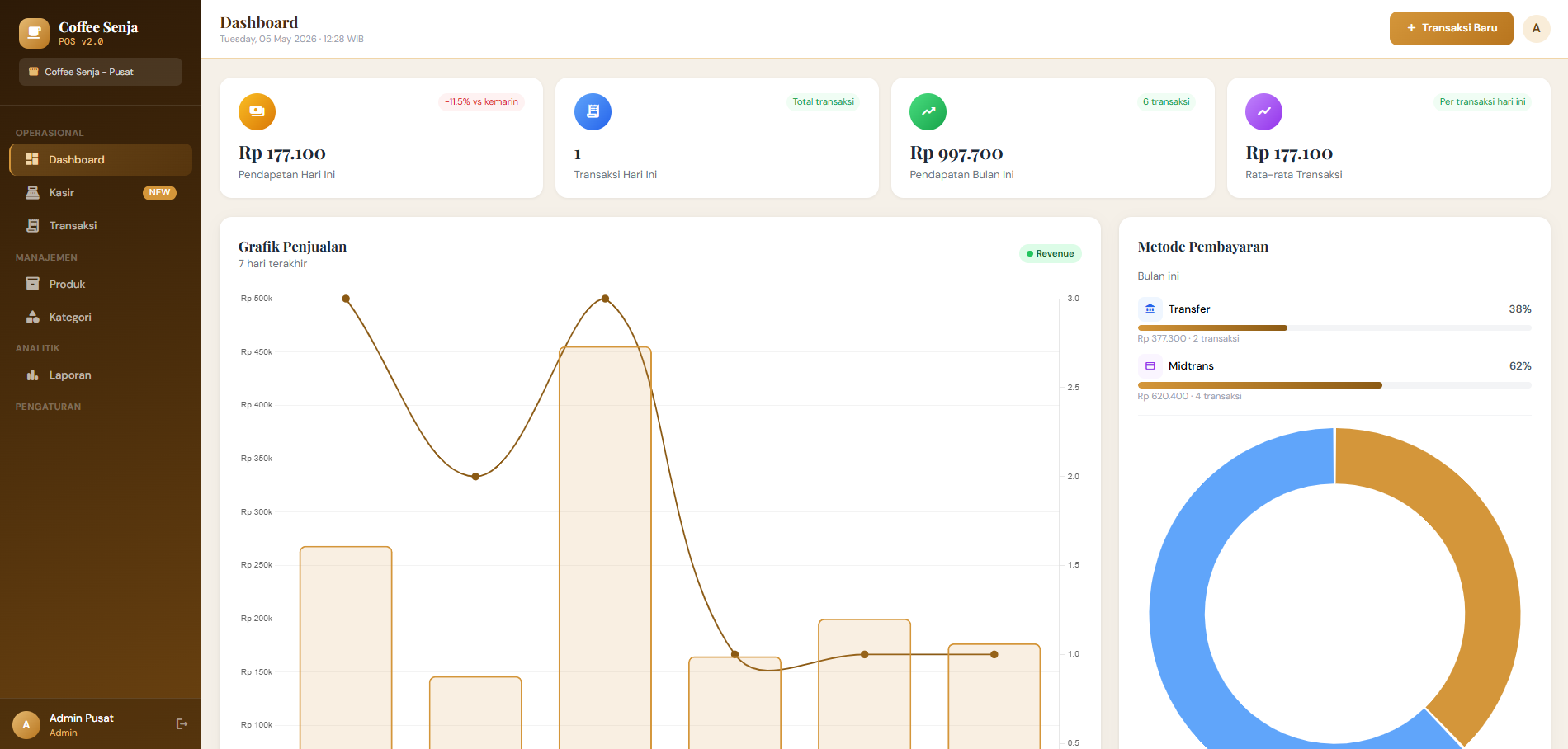Click the orange Pendapatan Hari Ini money icon
Screen dimensions: 1568x749
point(257,111)
